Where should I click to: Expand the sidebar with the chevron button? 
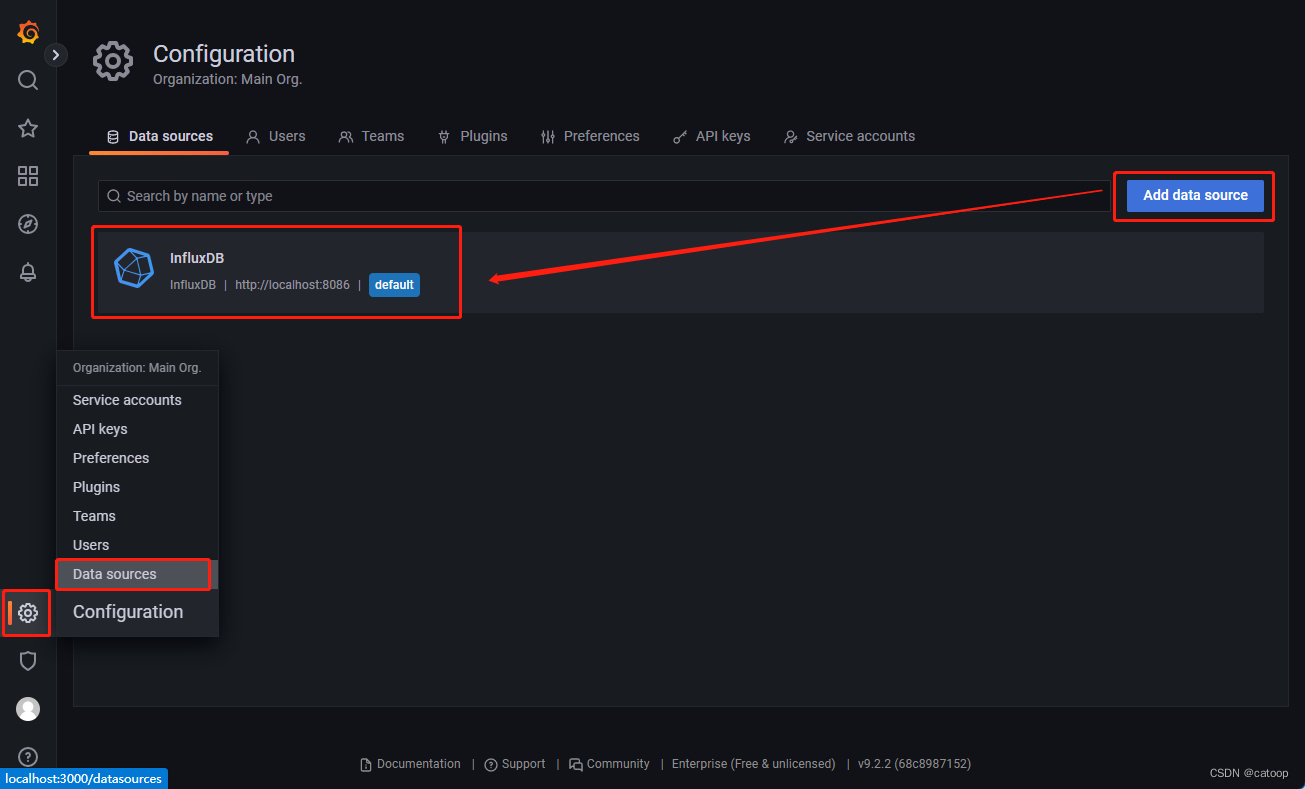point(55,55)
